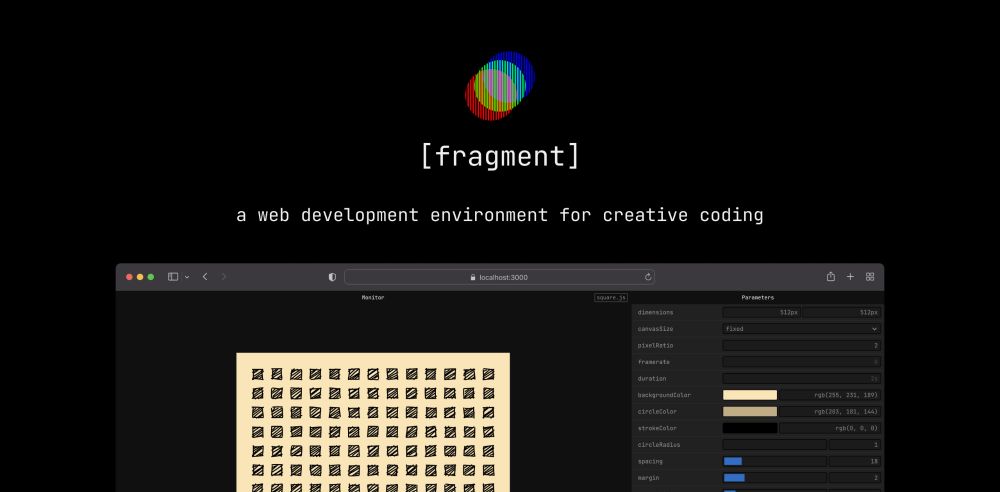Click the localhost:3000 address bar
Viewport: 1000px width, 492px height.
[499, 277]
